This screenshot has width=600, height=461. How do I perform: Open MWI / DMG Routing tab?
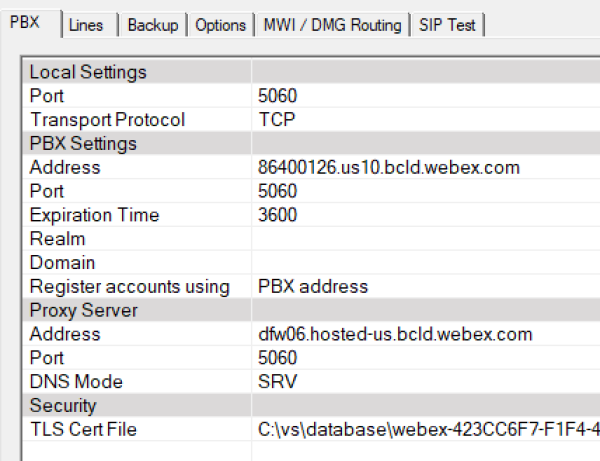(x=329, y=25)
